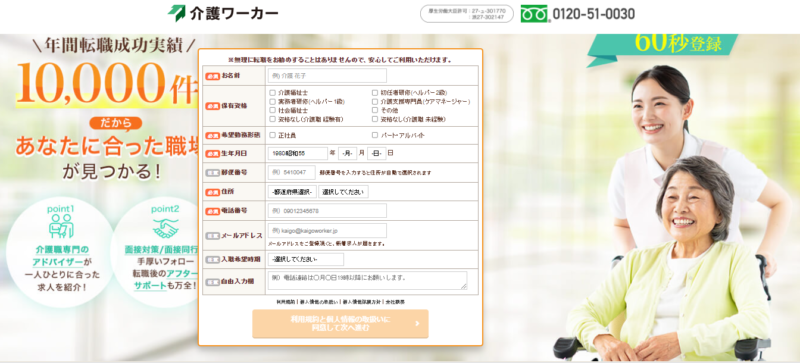Viewport: 800px width, 363px height.
Task: Click the email registration note below field
Action: click(327, 244)
